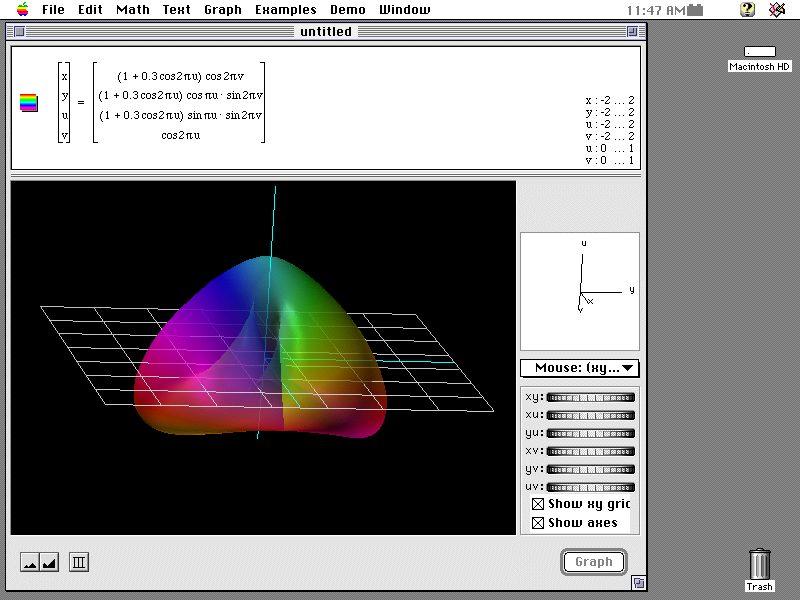Toggle the Show xy grid checkbox
The image size is (800, 600).
(537, 504)
